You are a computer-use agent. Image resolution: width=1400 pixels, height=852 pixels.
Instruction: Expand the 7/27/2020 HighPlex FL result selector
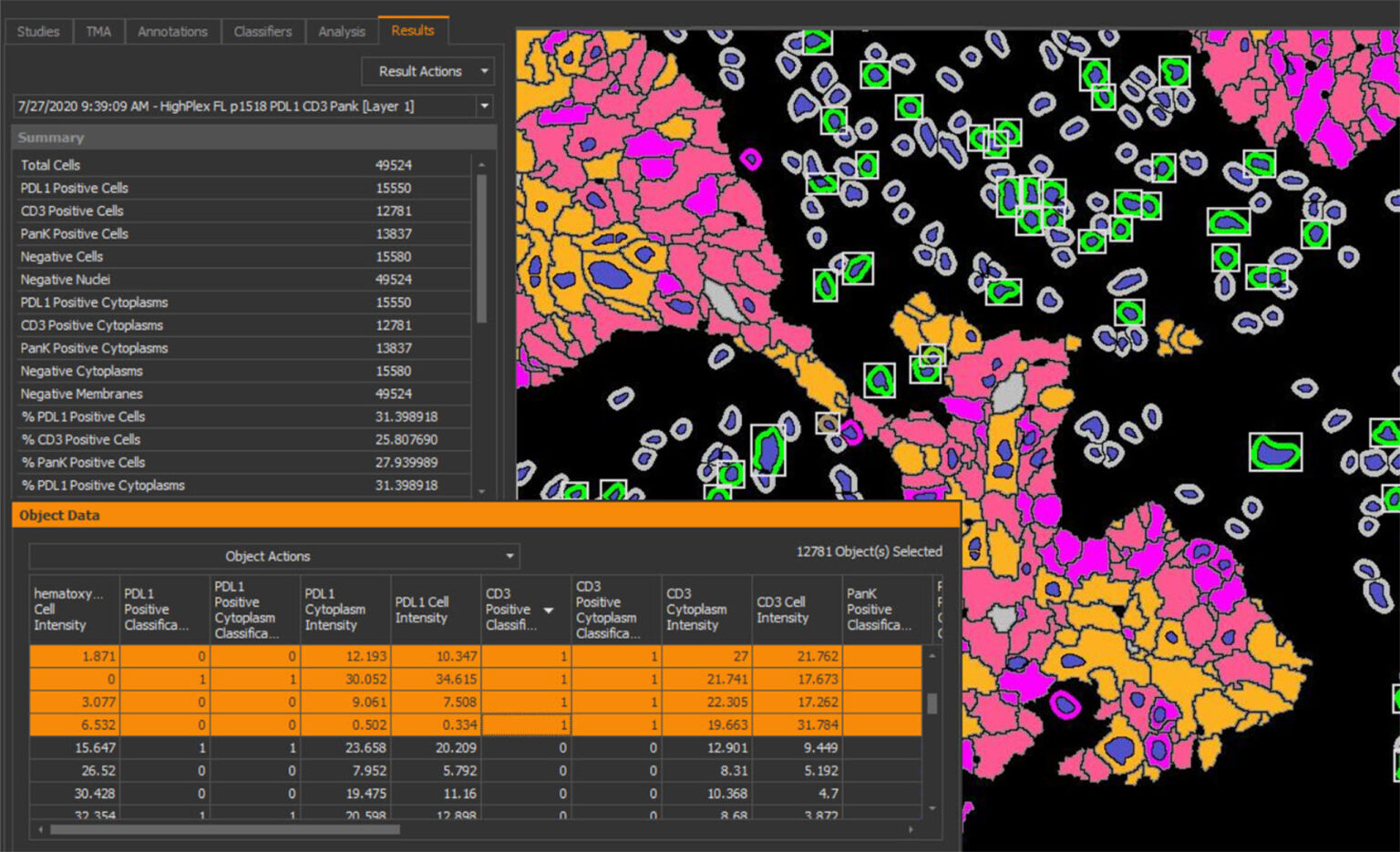(484, 107)
